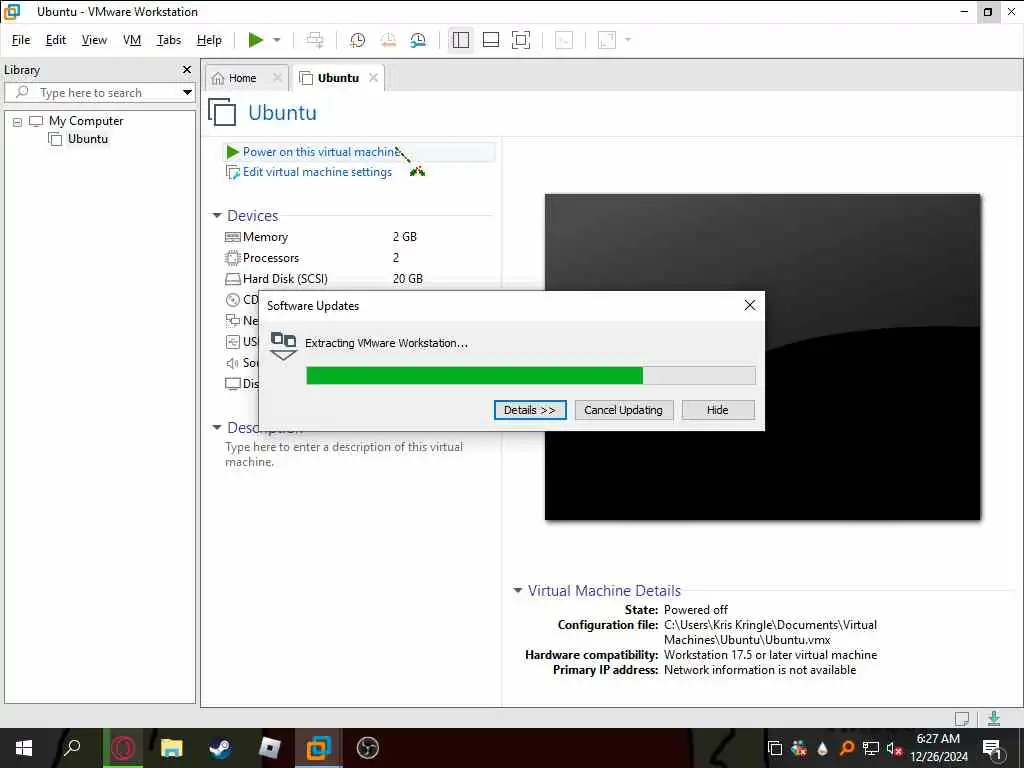This screenshot has height=768, width=1024.
Task: Toggle the thumbnail bar view icon
Action: click(x=490, y=40)
